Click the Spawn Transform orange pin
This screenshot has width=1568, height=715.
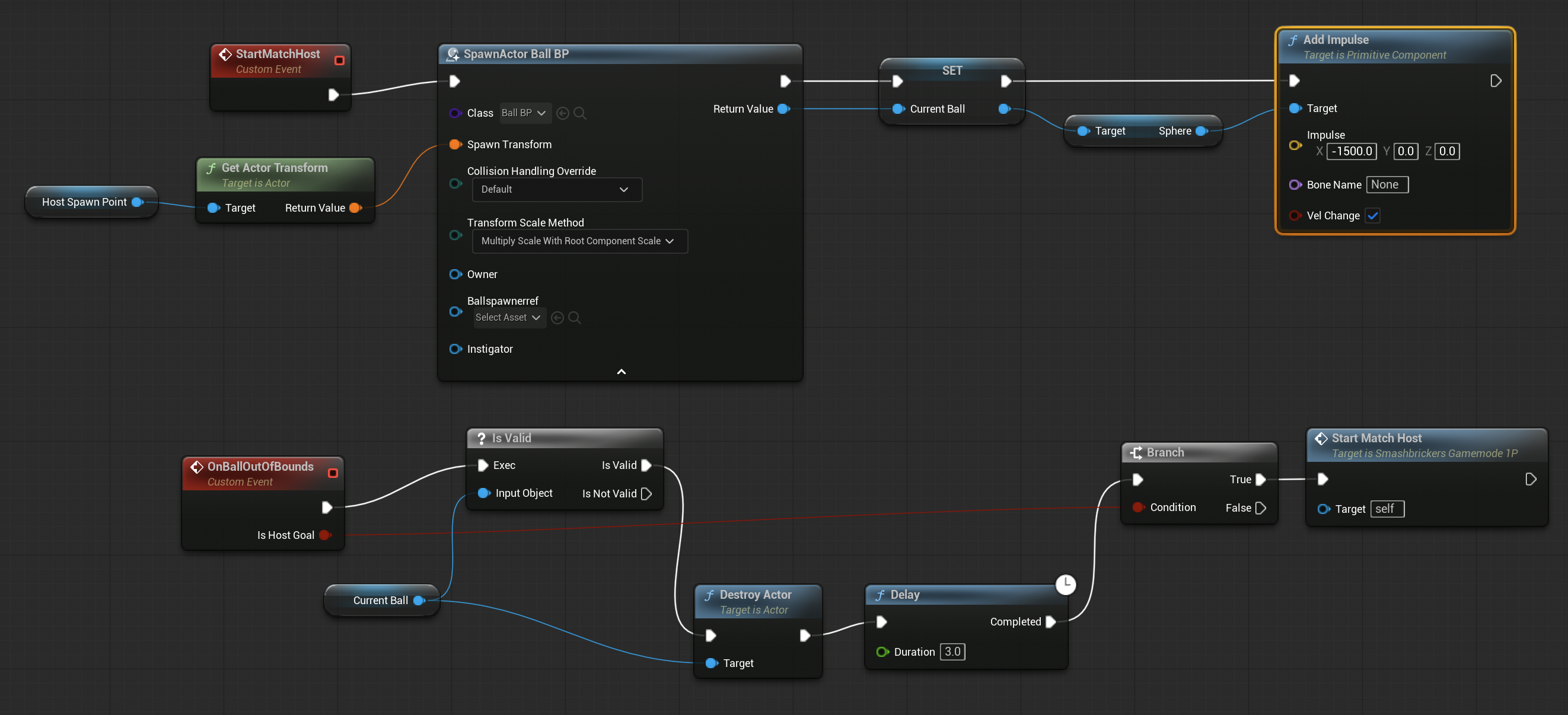[x=455, y=144]
